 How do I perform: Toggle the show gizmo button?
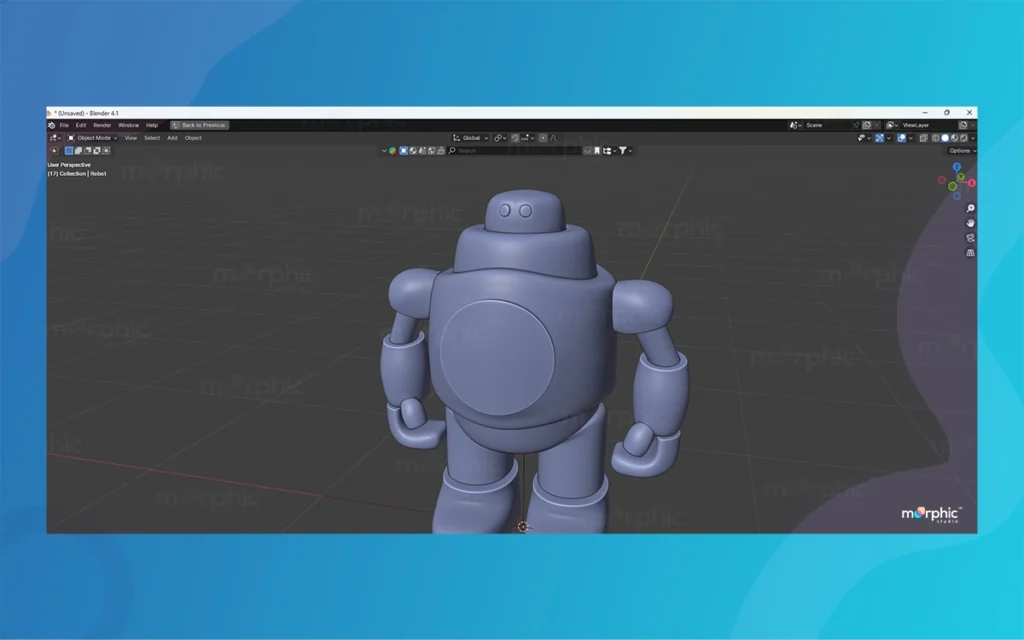point(879,138)
